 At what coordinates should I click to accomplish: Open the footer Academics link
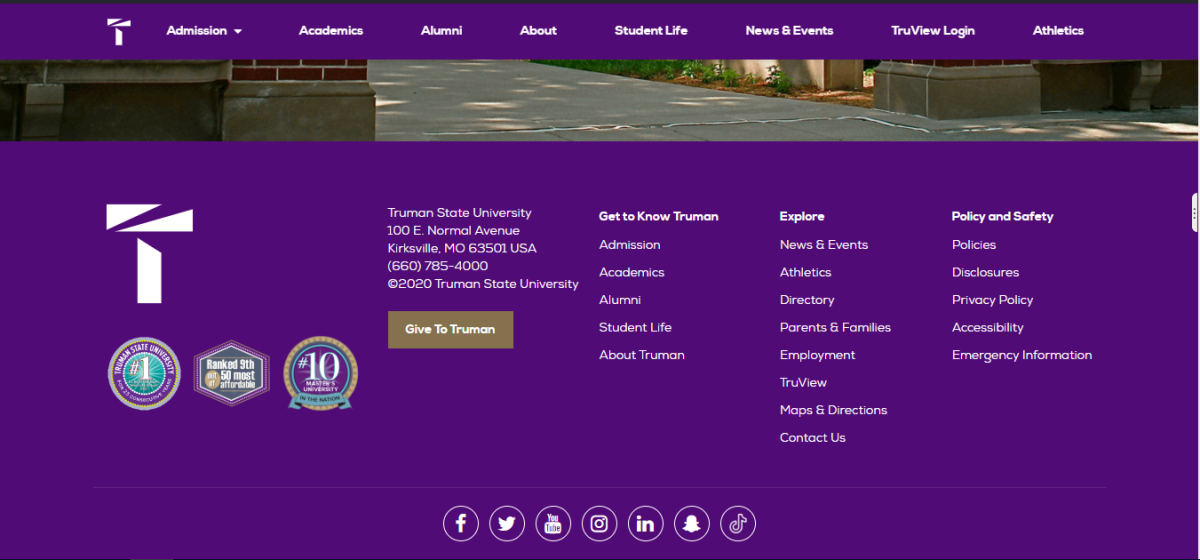(632, 272)
